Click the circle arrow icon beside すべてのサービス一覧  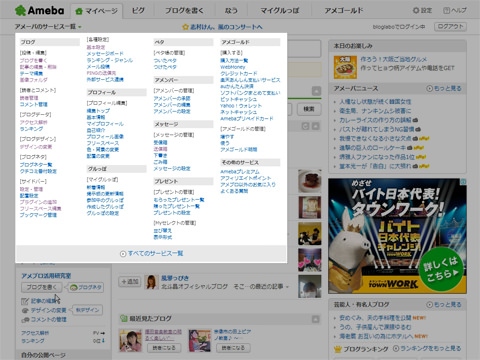point(123,254)
